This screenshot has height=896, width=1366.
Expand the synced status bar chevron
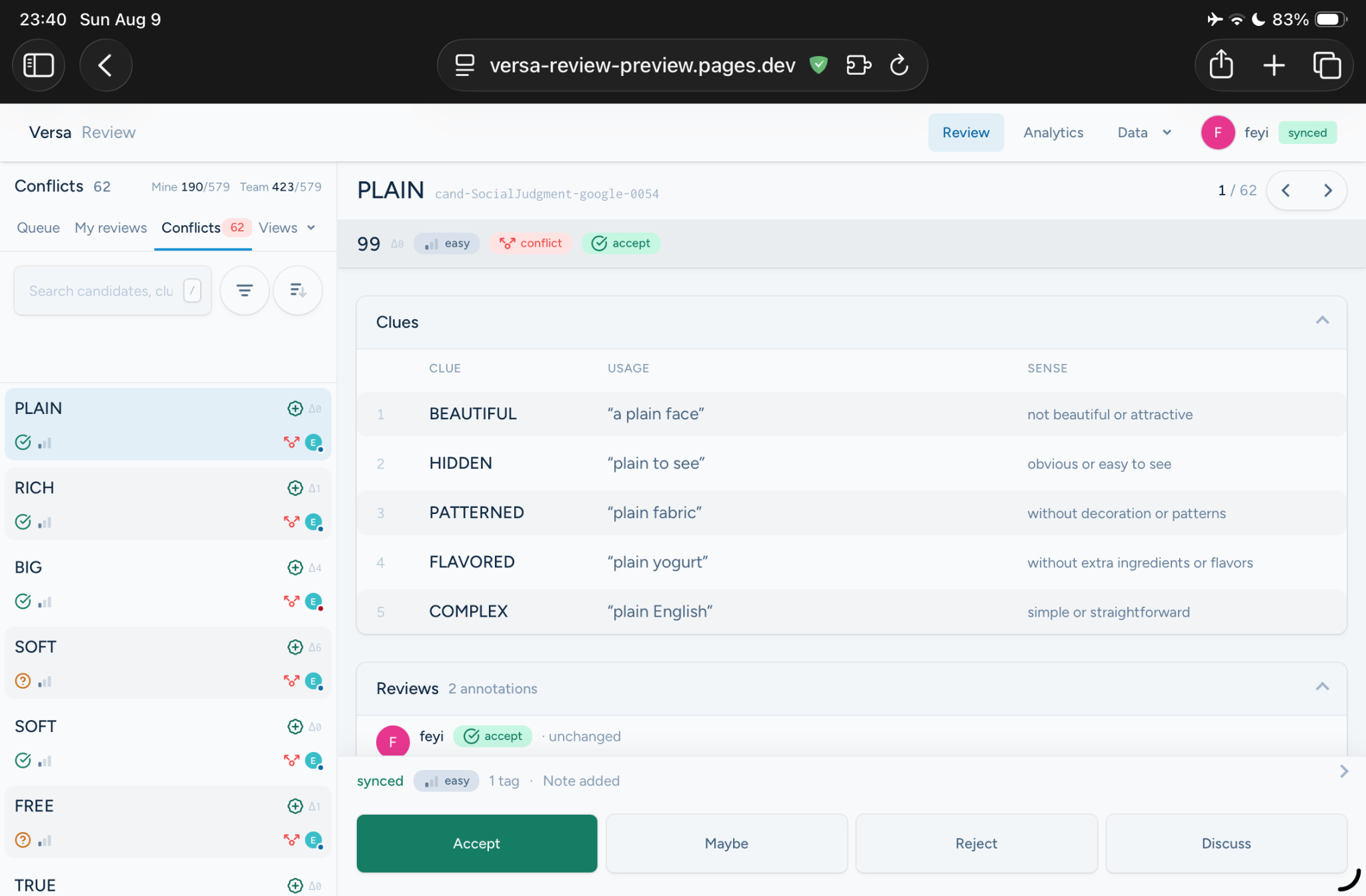1344,771
